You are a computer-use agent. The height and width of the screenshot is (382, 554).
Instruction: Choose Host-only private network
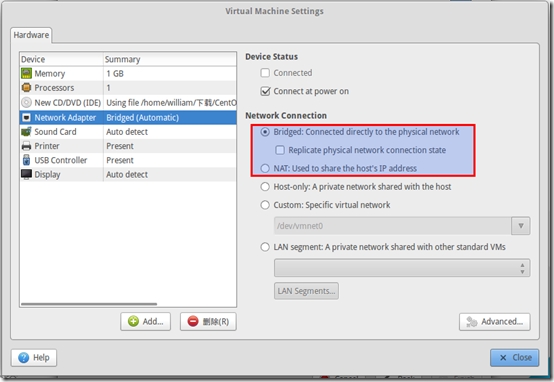(x=265, y=187)
